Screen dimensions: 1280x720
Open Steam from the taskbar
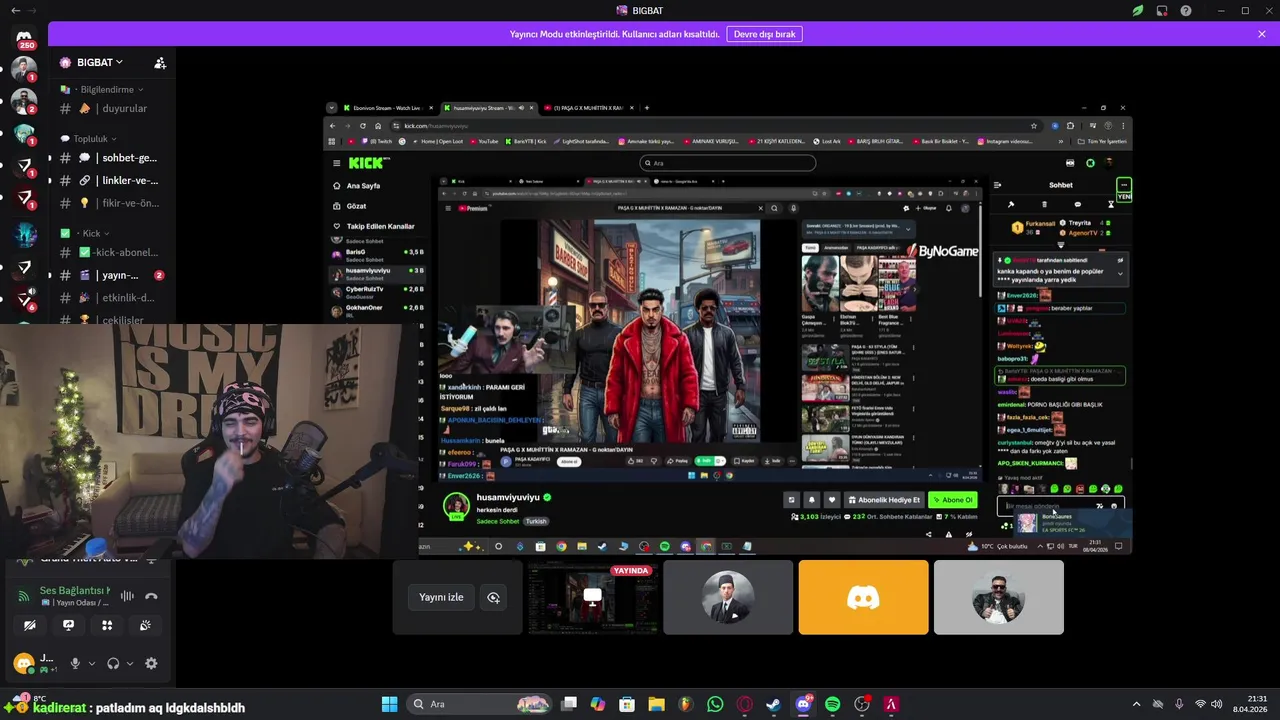(774, 704)
